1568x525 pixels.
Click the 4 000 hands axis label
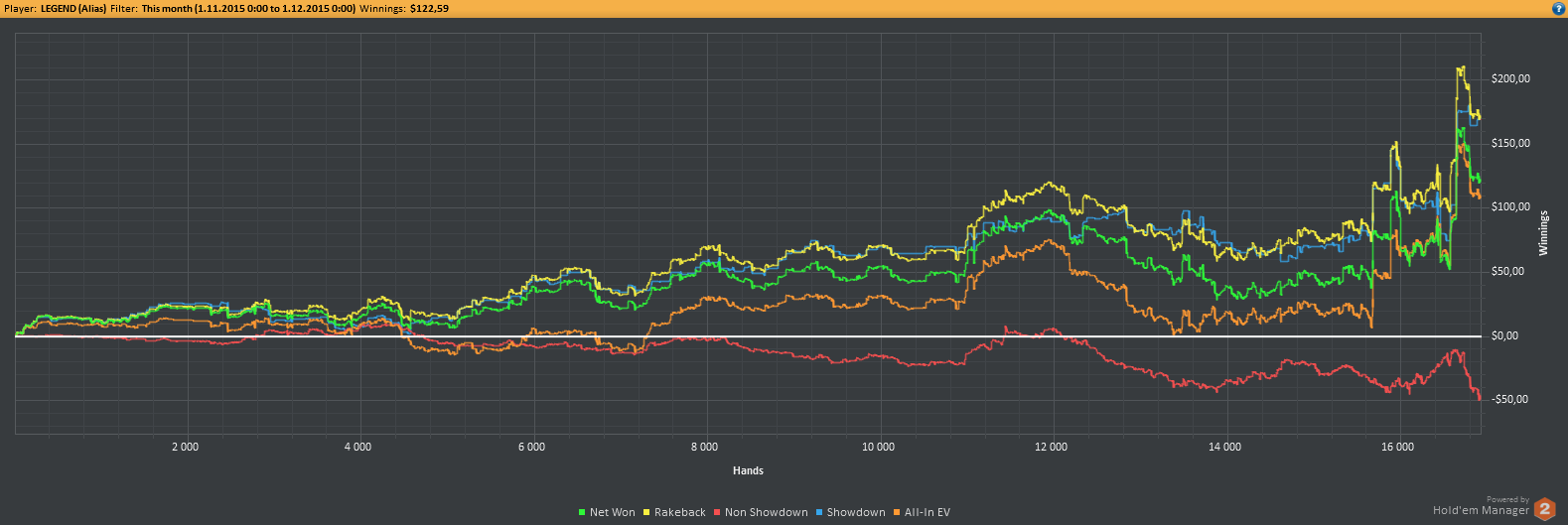(357, 448)
